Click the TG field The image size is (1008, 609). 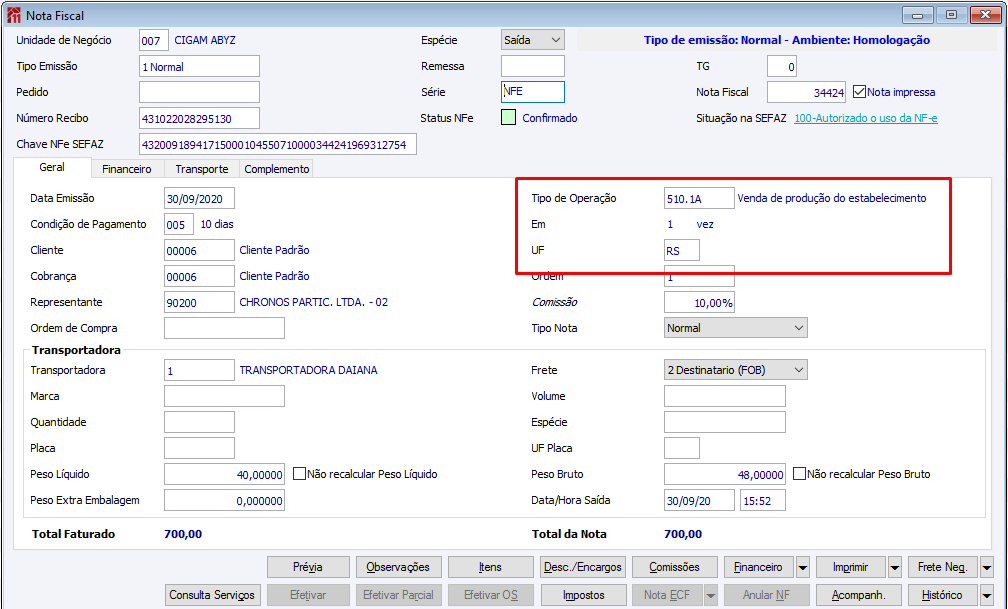click(x=782, y=66)
